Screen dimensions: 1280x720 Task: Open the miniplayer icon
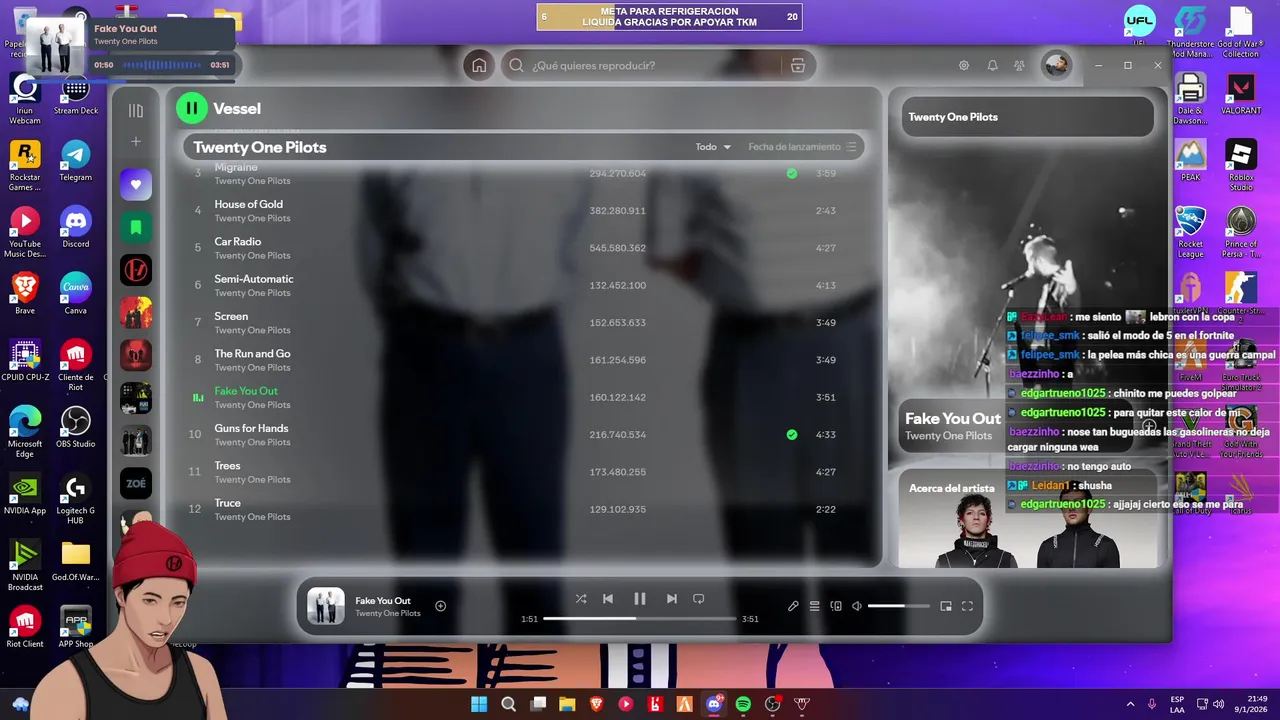pyautogui.click(x=946, y=606)
